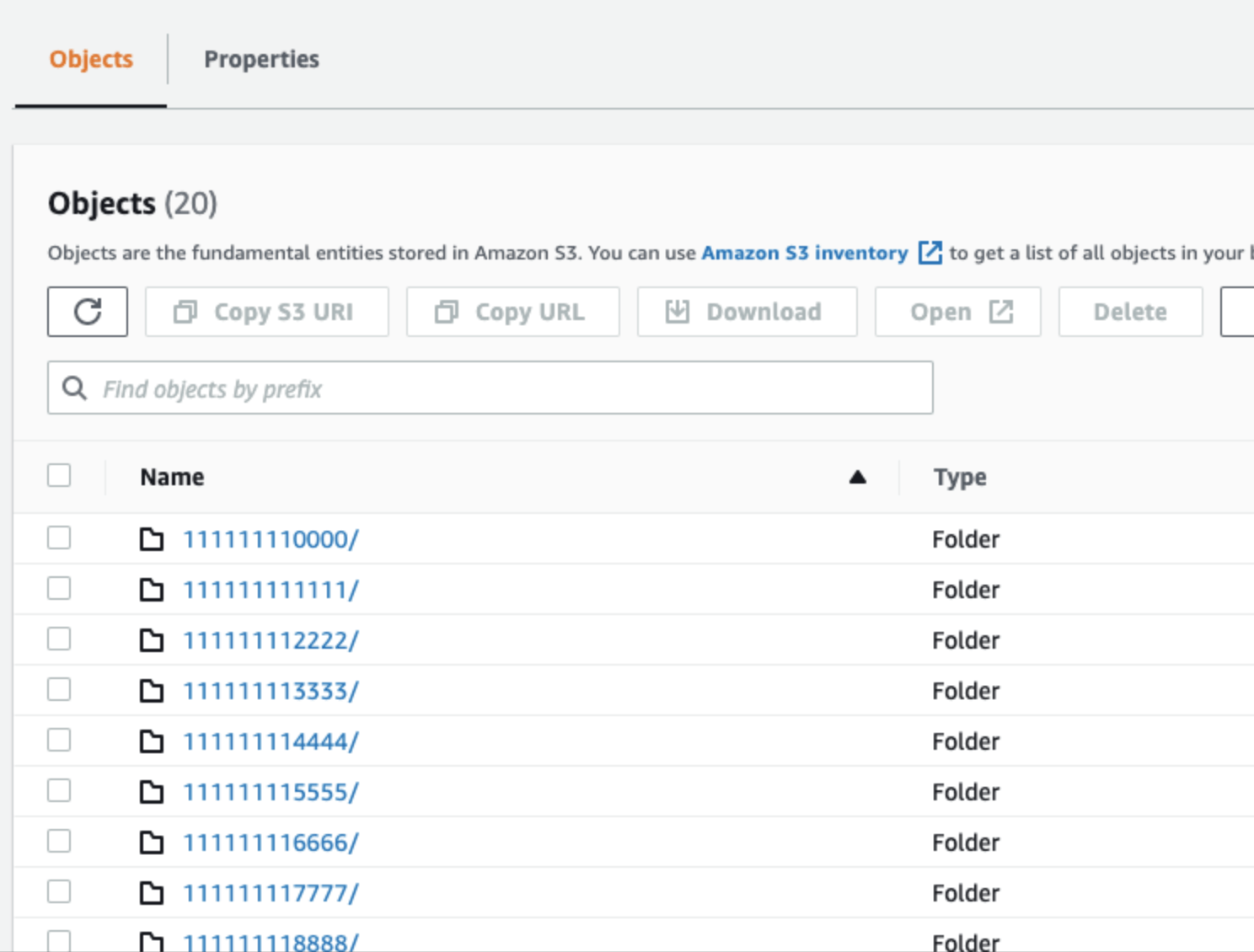The width and height of the screenshot is (1254, 952).
Task: Check the checkbox for folder 111111115555/
Action: 59,791
